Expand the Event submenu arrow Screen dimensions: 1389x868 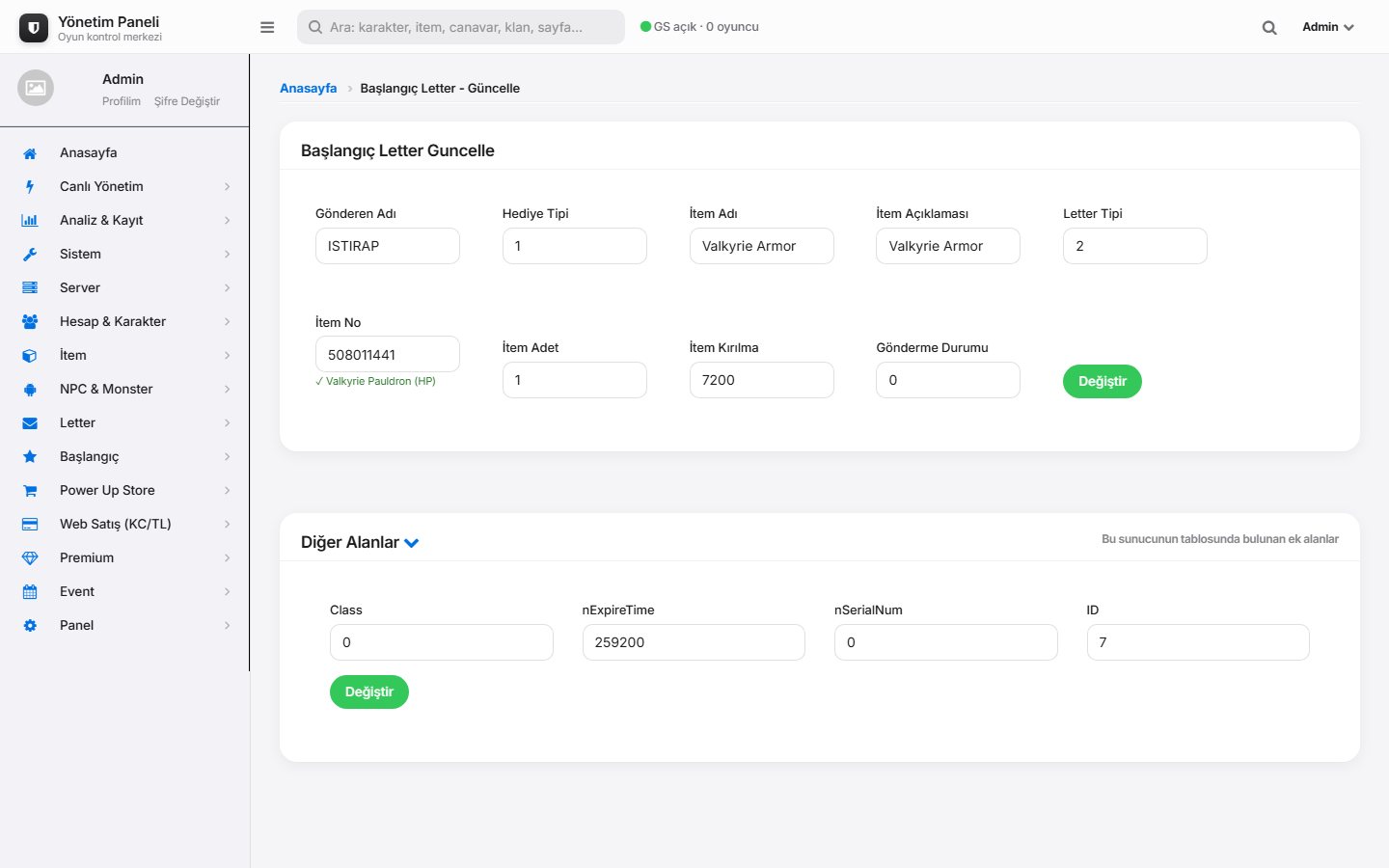pyautogui.click(x=228, y=592)
